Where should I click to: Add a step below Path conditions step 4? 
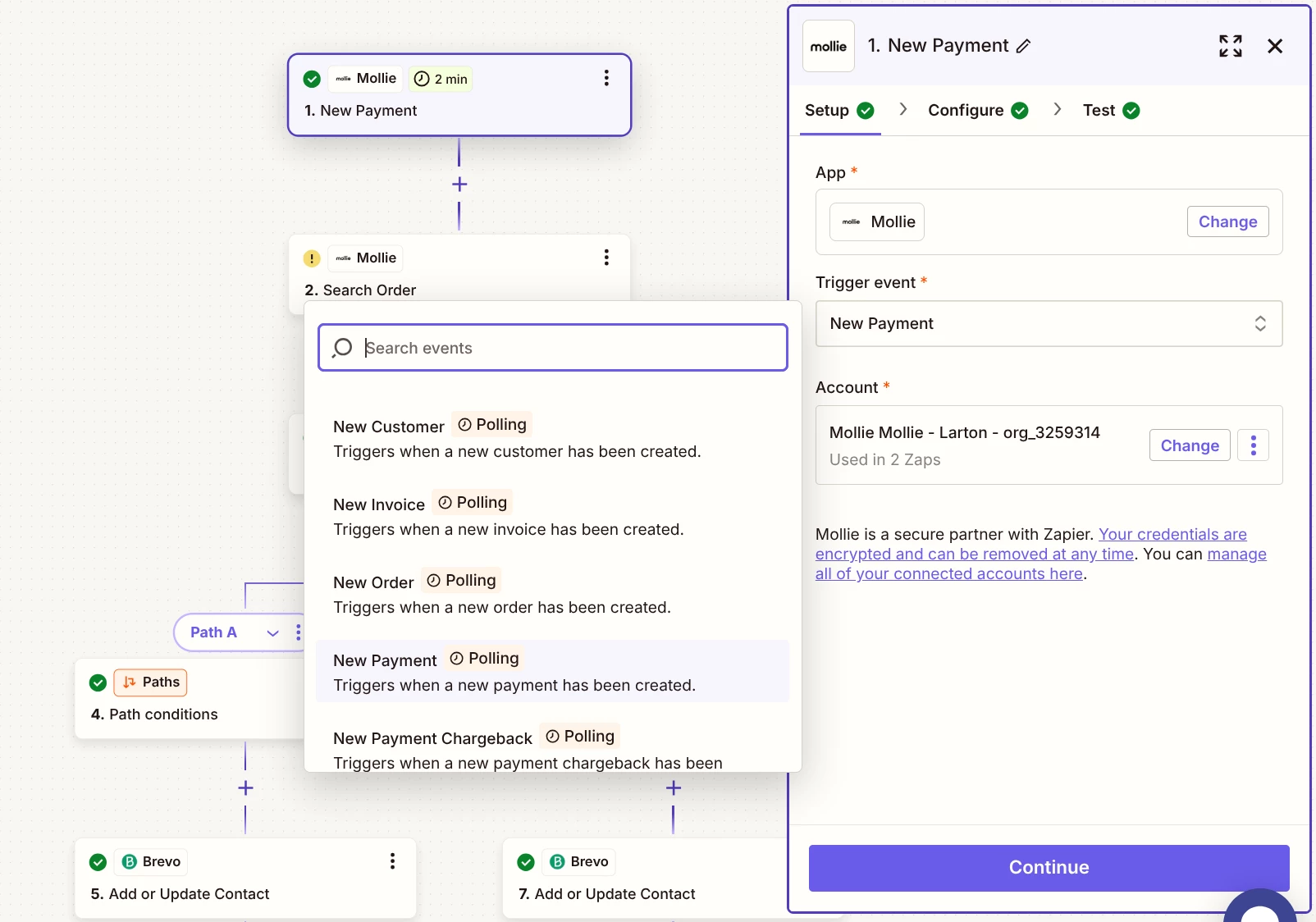coord(245,788)
